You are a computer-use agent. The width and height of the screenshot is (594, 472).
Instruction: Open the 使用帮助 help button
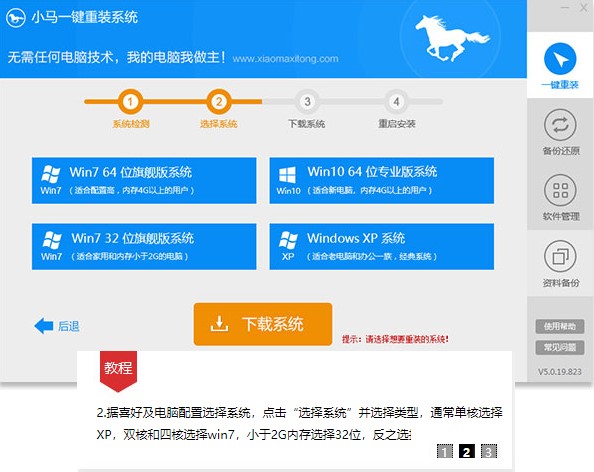(560, 326)
